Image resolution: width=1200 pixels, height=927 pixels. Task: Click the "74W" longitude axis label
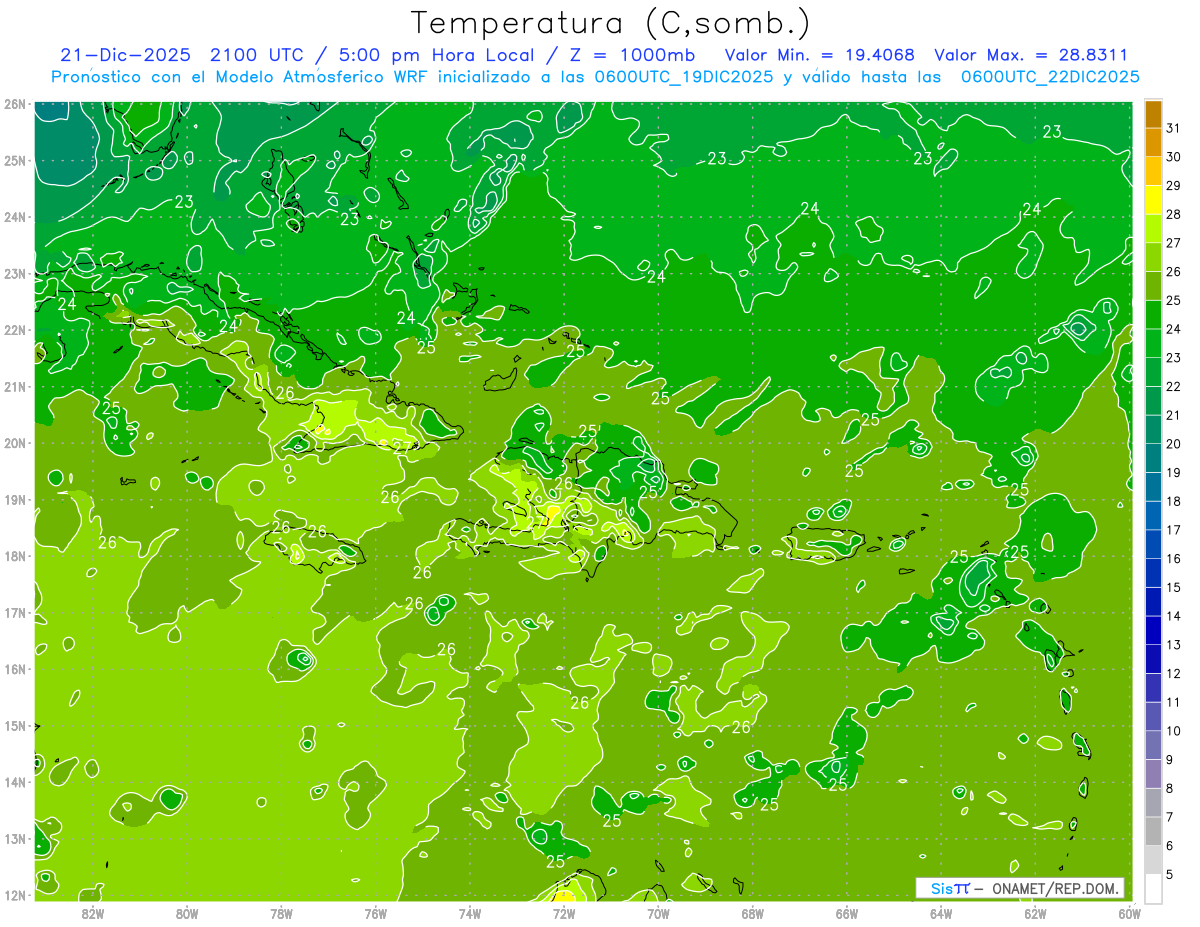point(470,913)
